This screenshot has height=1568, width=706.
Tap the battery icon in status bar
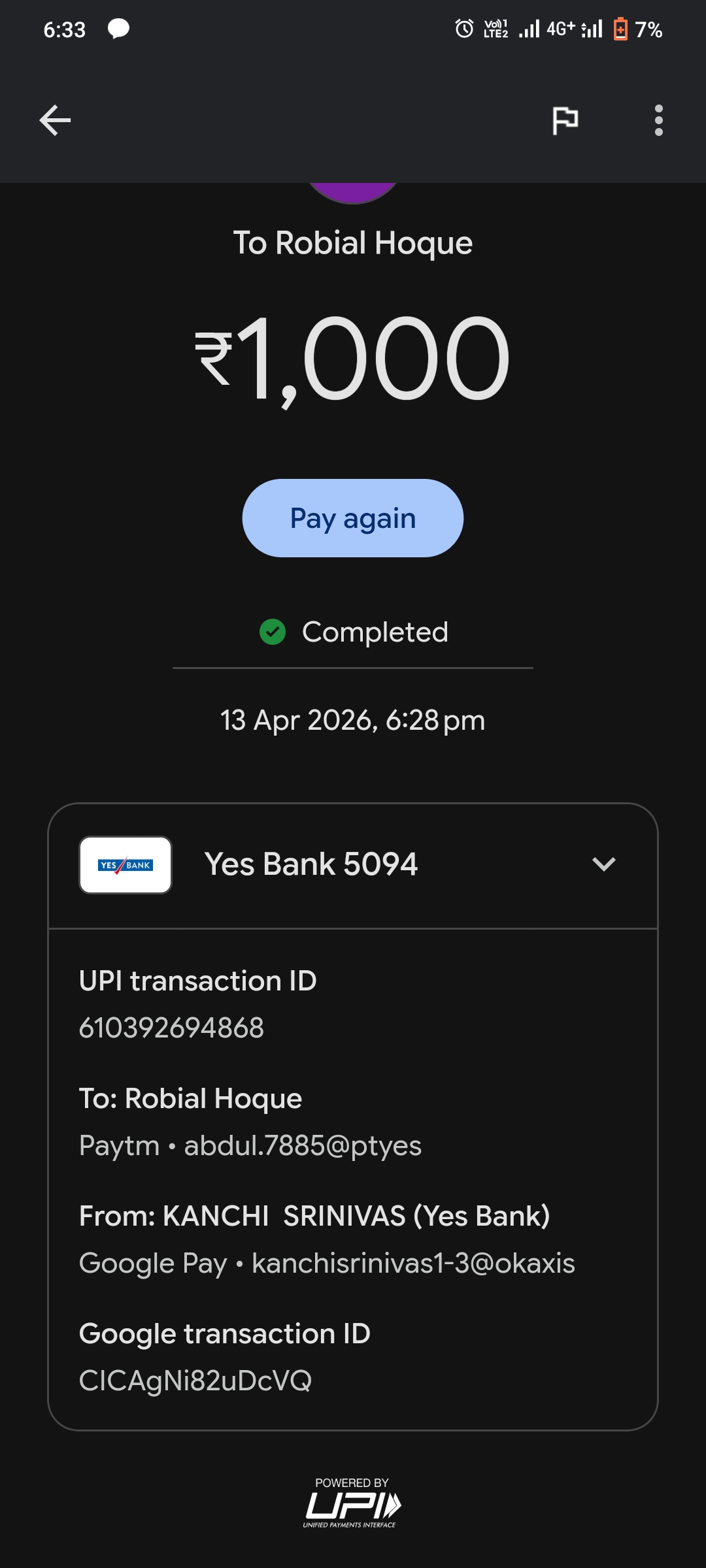(x=620, y=29)
